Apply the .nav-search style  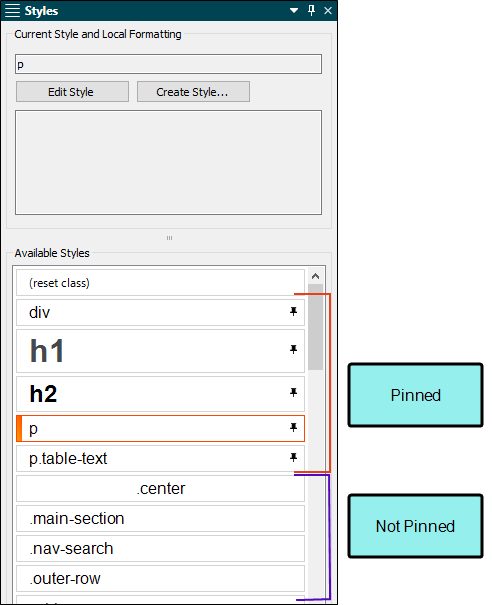click(160, 549)
